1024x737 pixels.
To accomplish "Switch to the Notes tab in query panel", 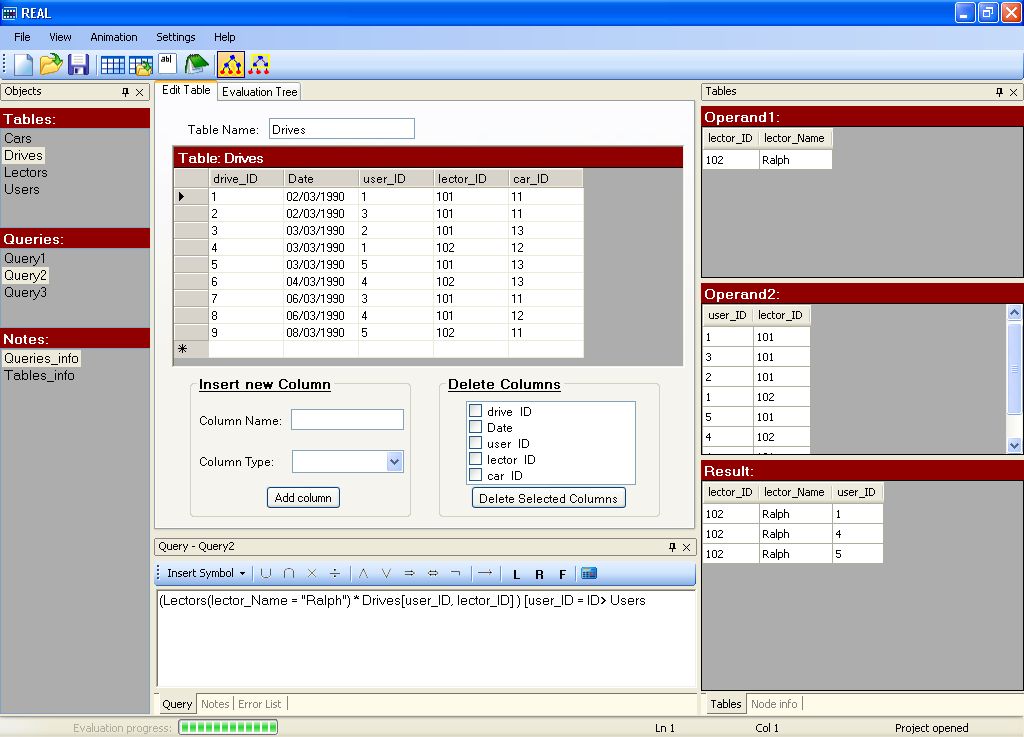I will [x=215, y=704].
